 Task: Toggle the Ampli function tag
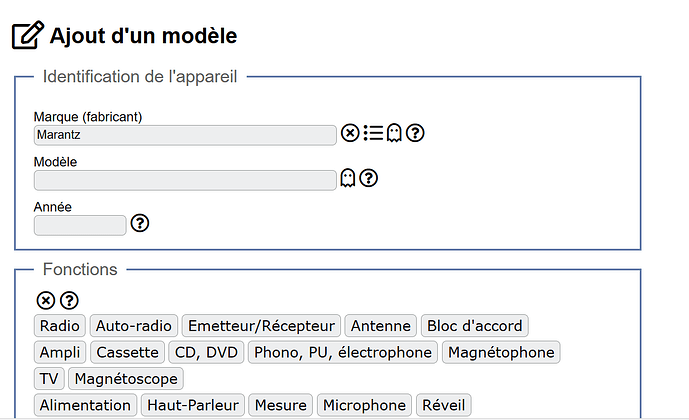click(x=60, y=352)
